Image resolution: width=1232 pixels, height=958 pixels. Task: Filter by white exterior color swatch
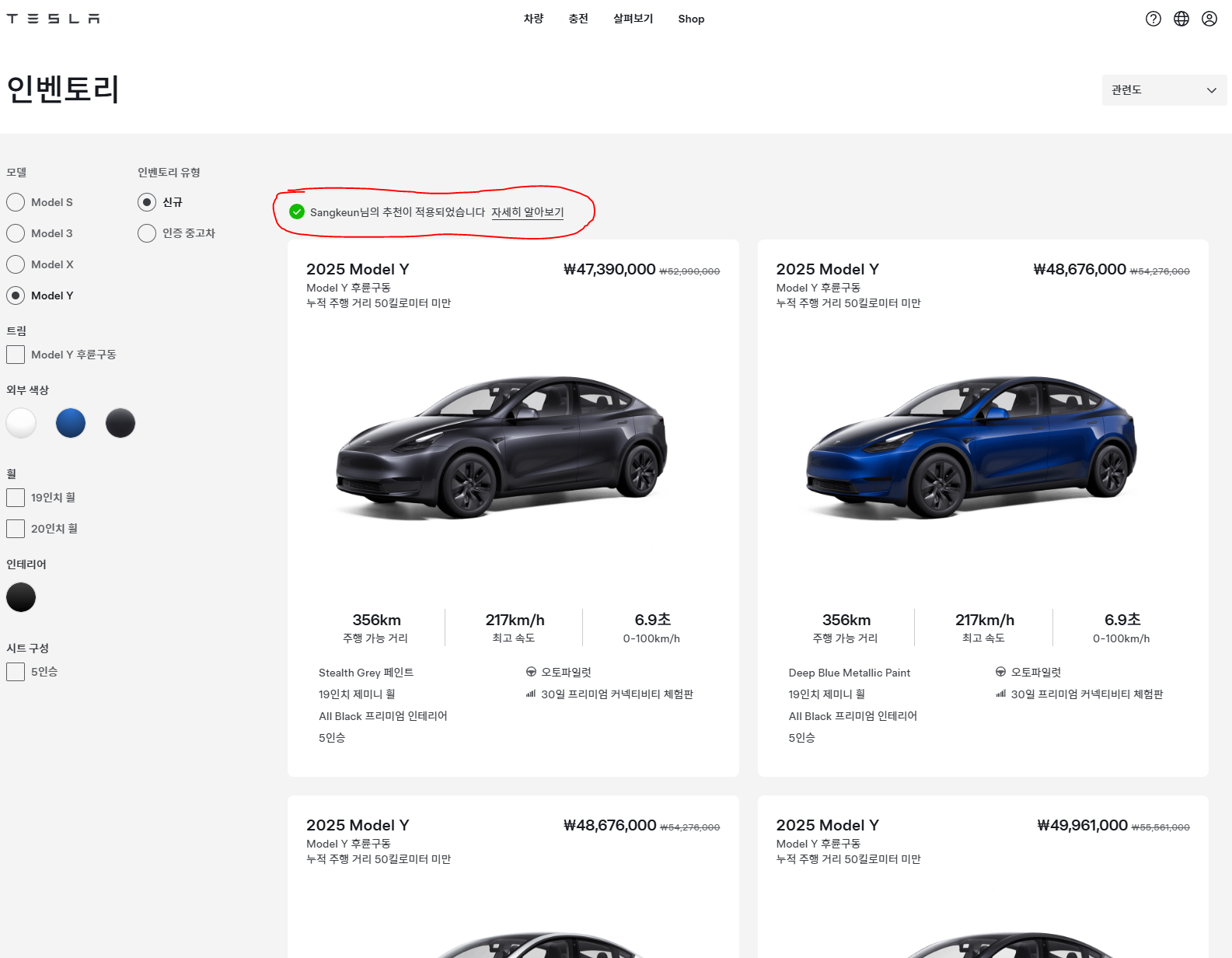pyautogui.click(x=21, y=423)
